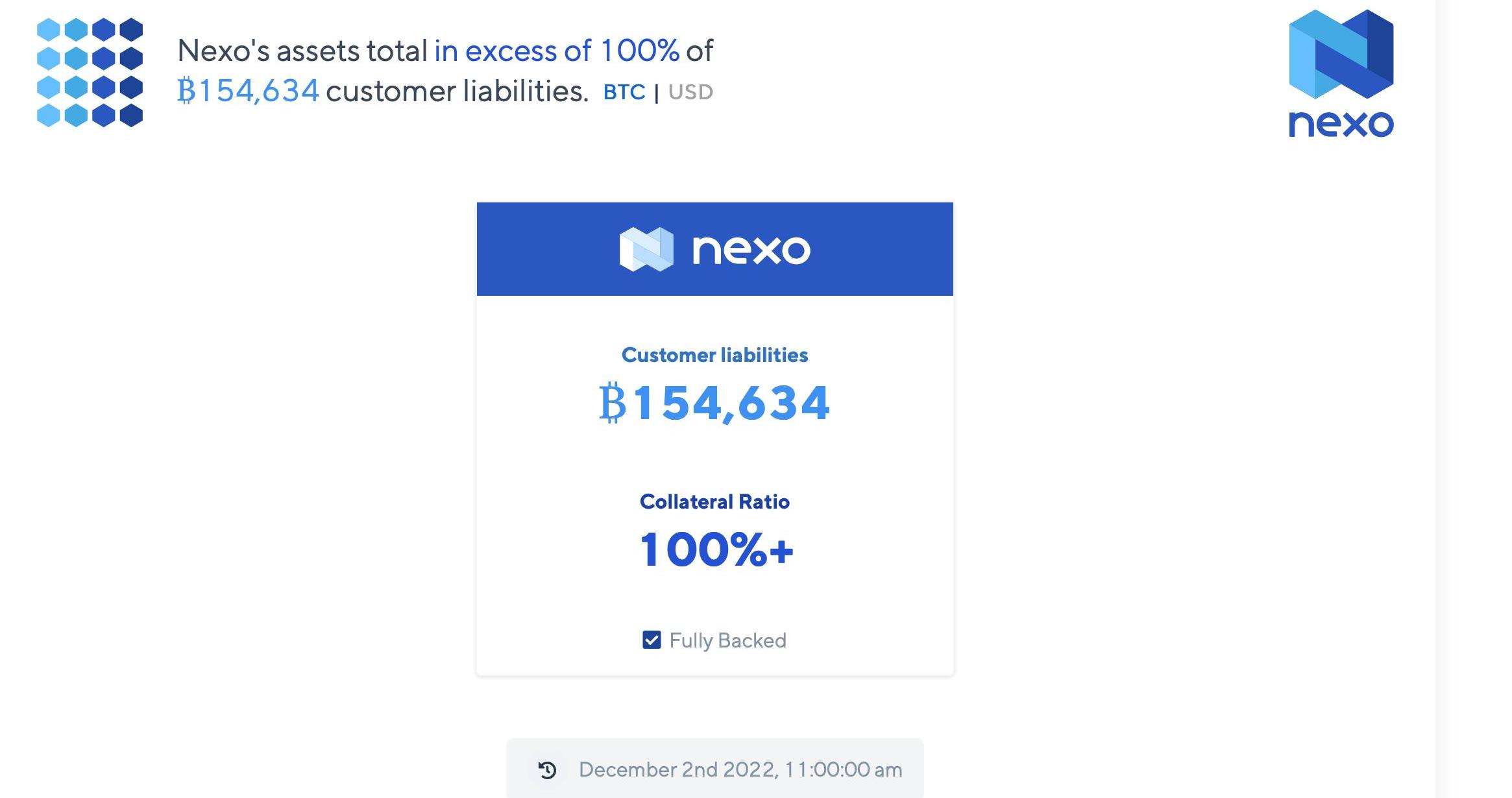This screenshot has width=1512, height=798.
Task: Click the Bitcoin symbol in the headline
Action: coord(186,91)
